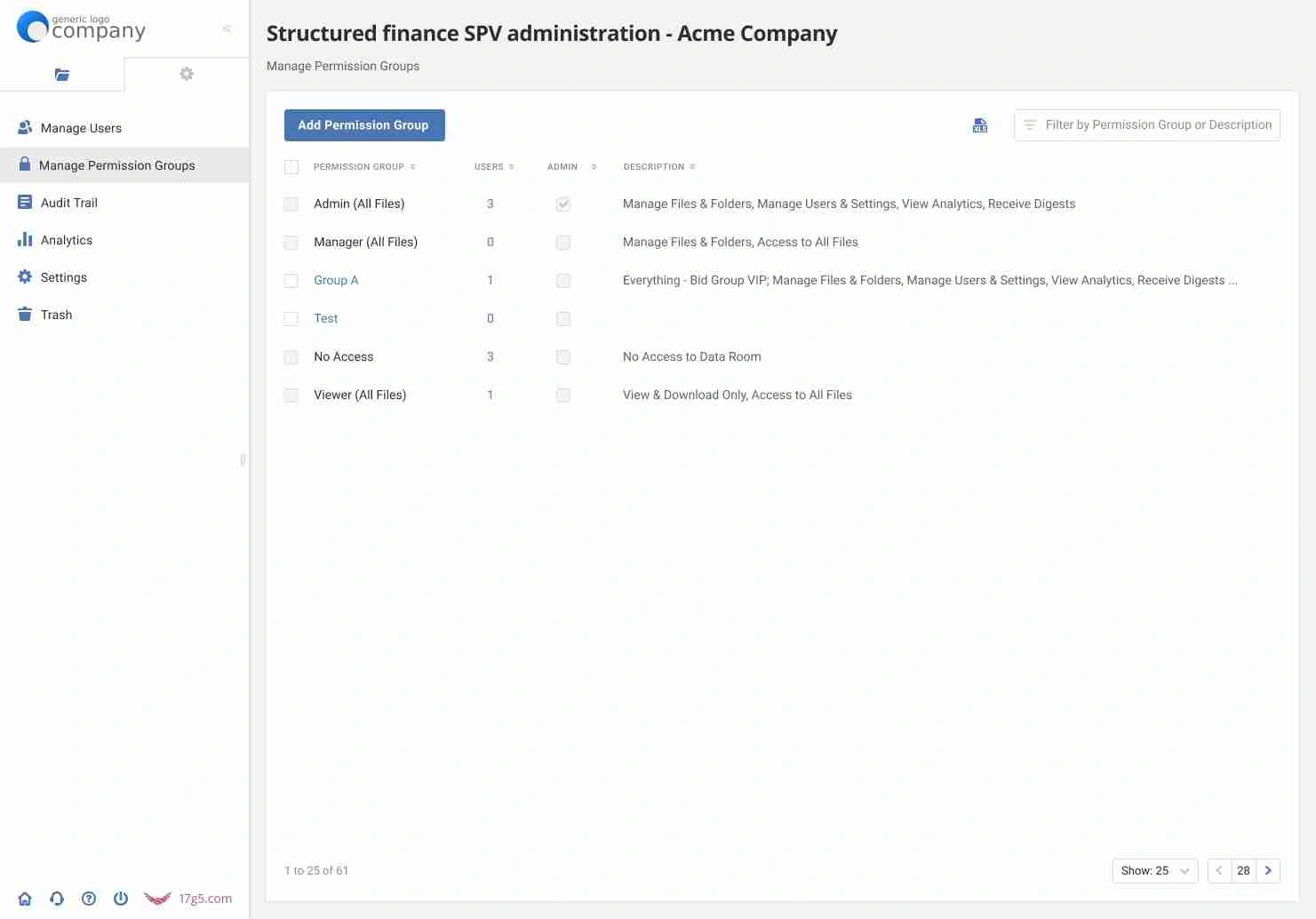
Task: Click the help question mark icon
Action: pos(89,899)
